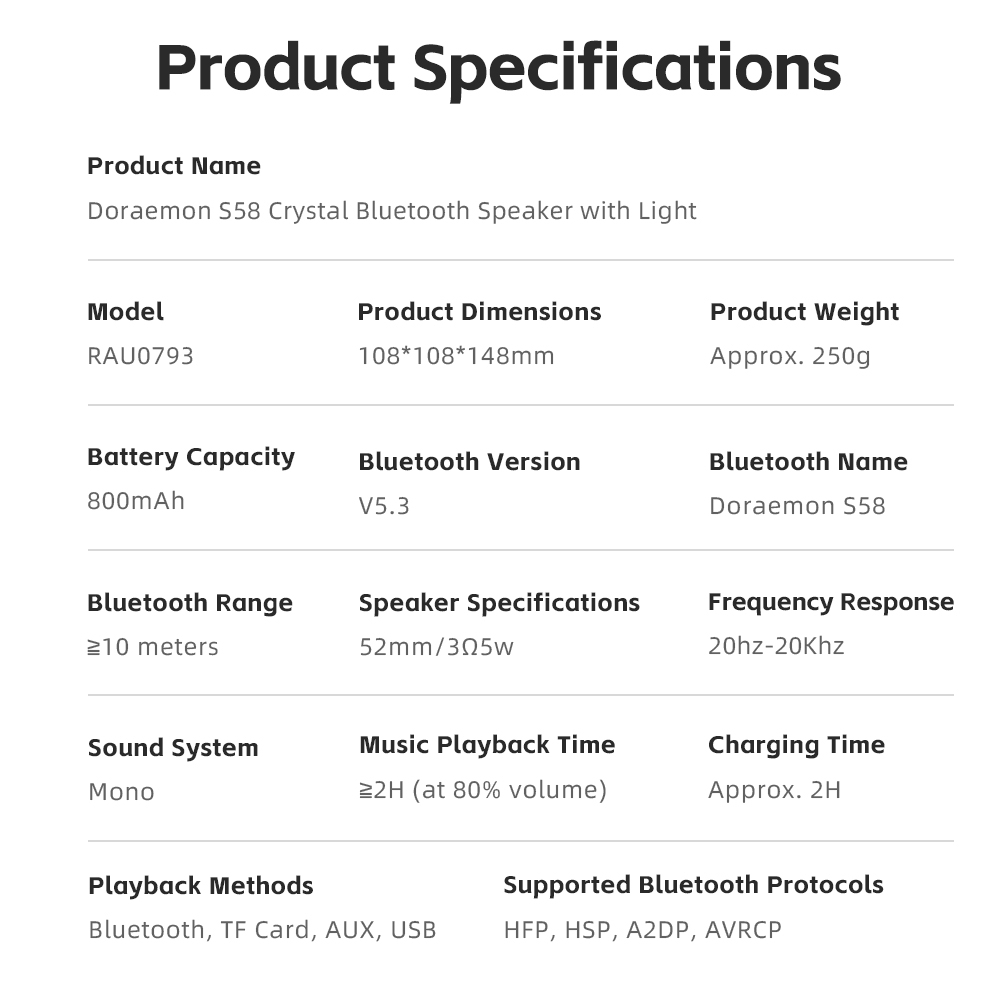This screenshot has height=1000, width=1000.
Task: Select the Doraemon S58 Crystal Bluetooth Speaker text
Action: tap(391, 211)
